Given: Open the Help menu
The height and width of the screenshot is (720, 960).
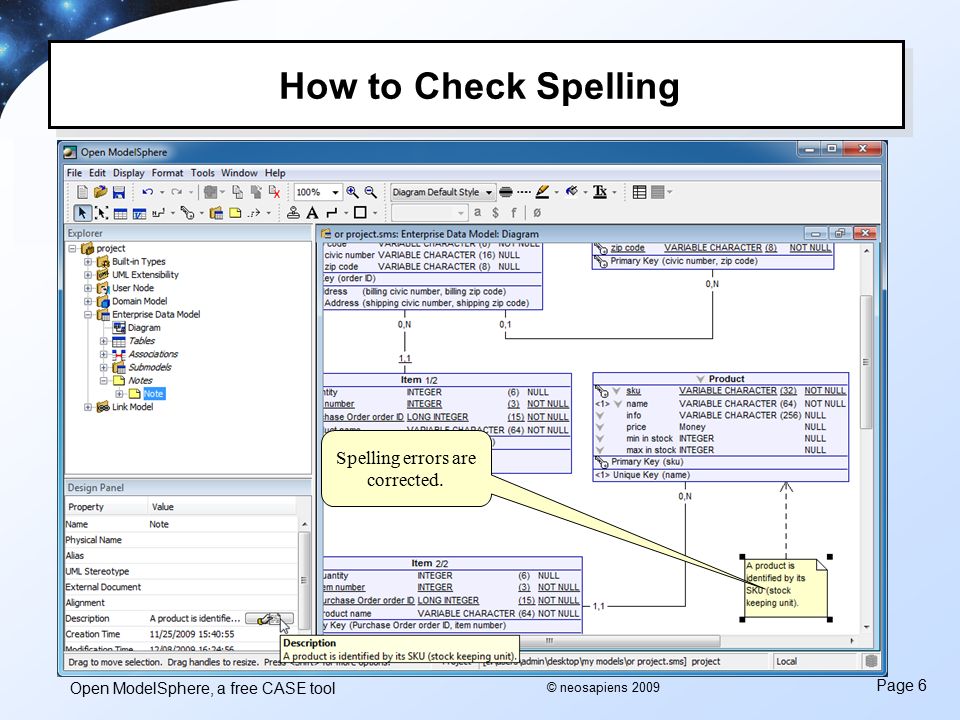Looking at the screenshot, I should pyautogui.click(x=275, y=173).
